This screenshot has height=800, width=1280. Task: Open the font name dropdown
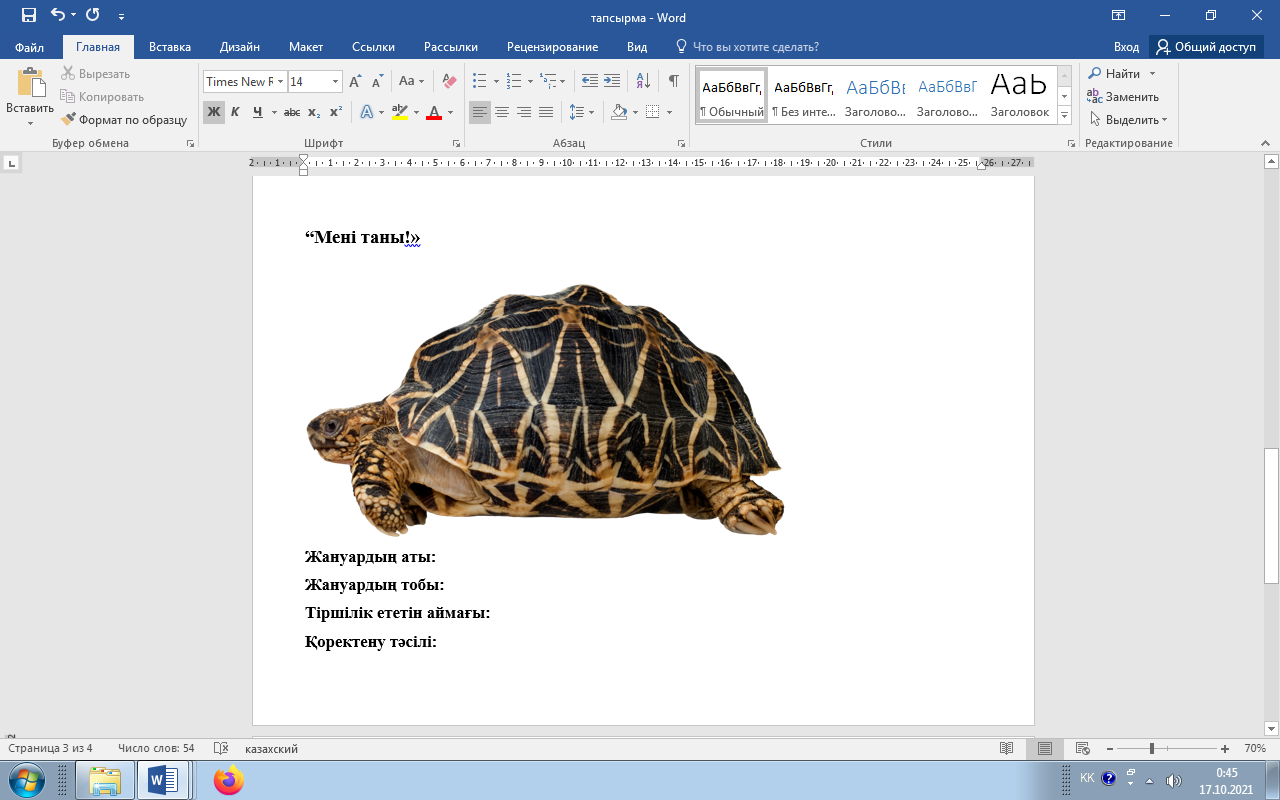click(x=280, y=82)
